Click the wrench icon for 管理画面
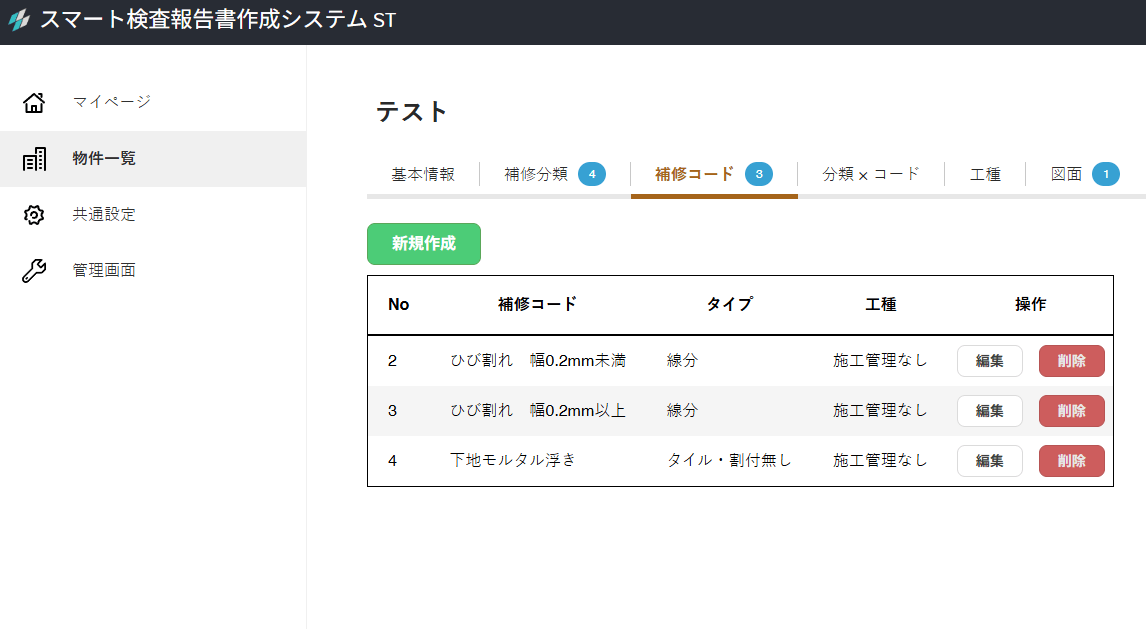This screenshot has height=629, width=1146. 34,271
